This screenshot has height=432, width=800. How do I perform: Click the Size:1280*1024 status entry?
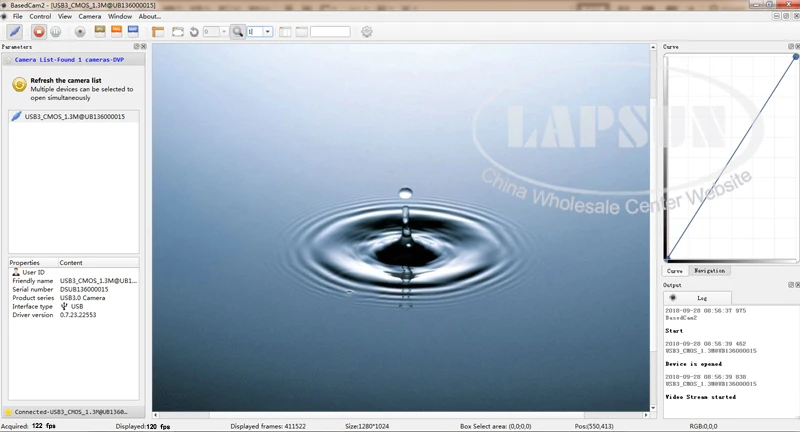pos(366,426)
